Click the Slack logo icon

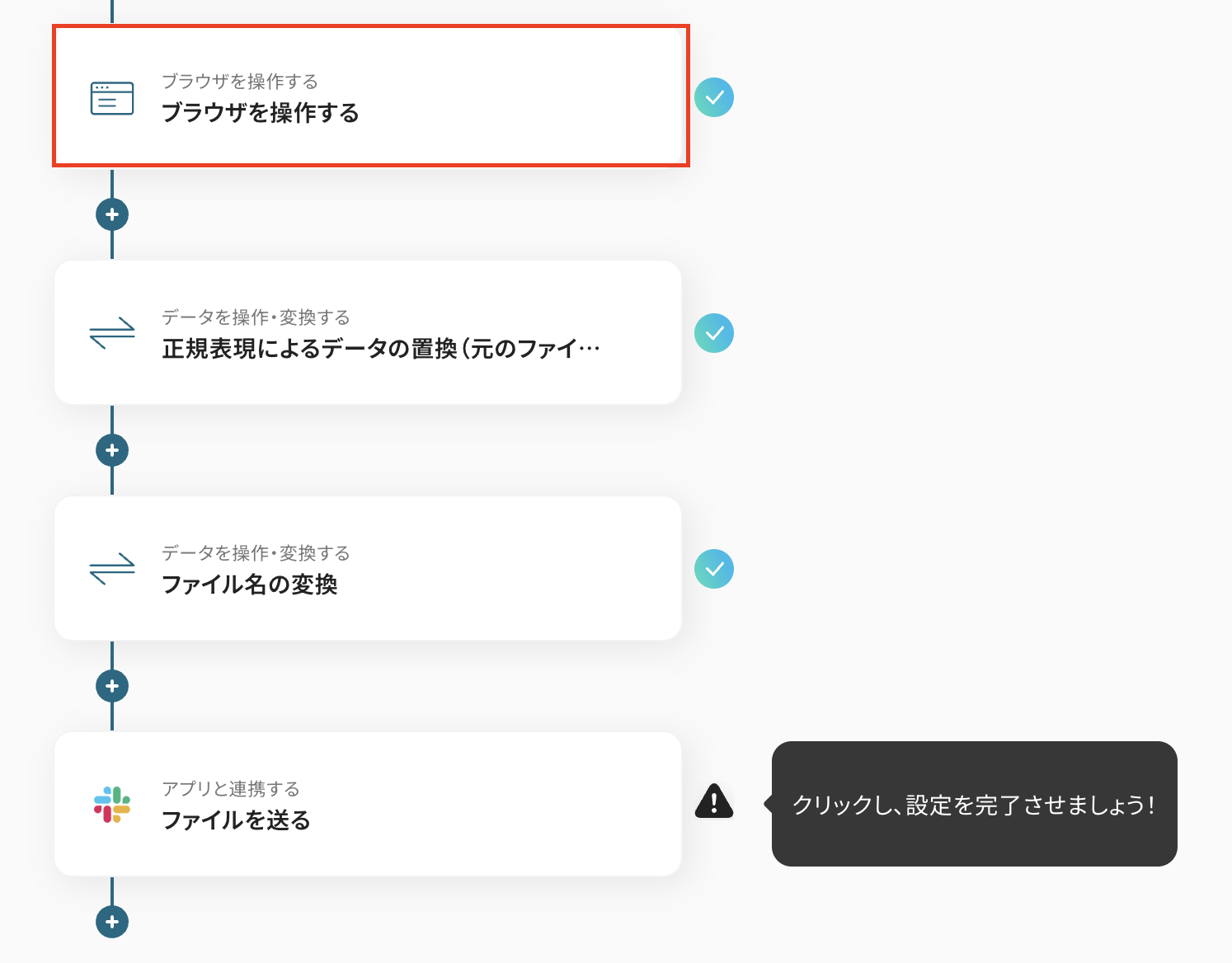click(112, 804)
